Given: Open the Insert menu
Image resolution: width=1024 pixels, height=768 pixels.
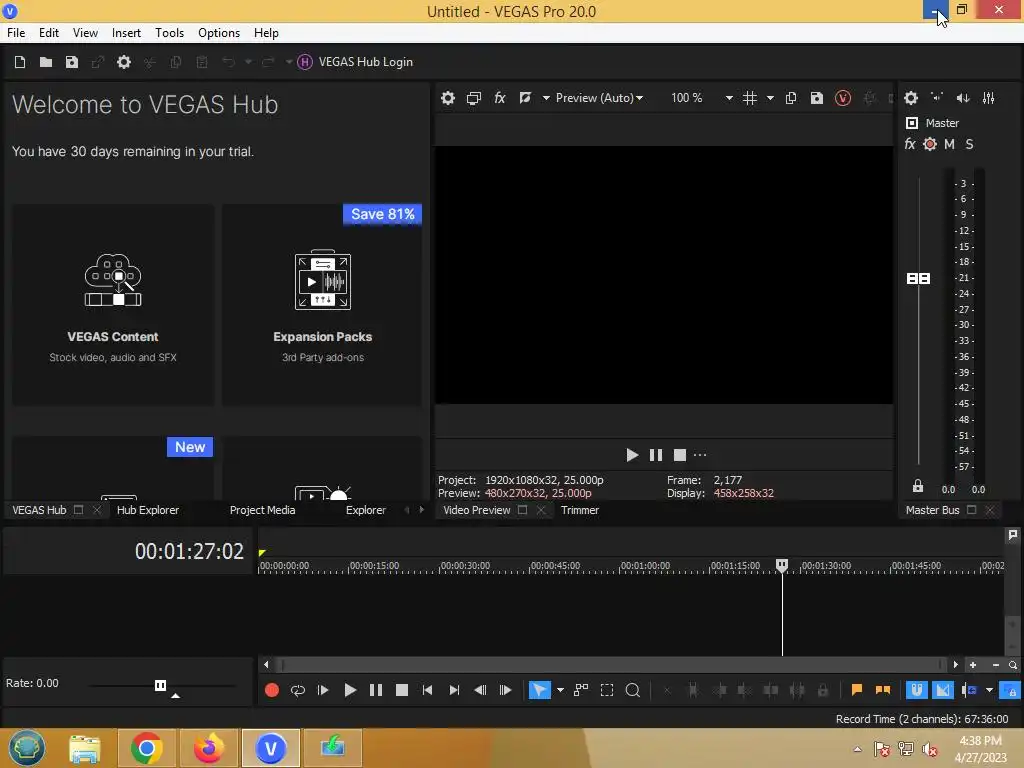Looking at the screenshot, I should pos(126,33).
